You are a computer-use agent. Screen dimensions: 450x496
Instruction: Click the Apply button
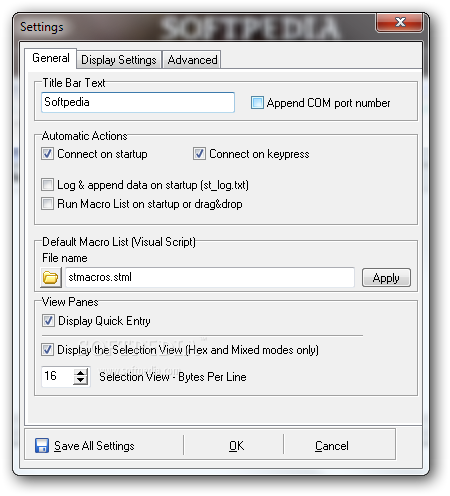(x=386, y=278)
